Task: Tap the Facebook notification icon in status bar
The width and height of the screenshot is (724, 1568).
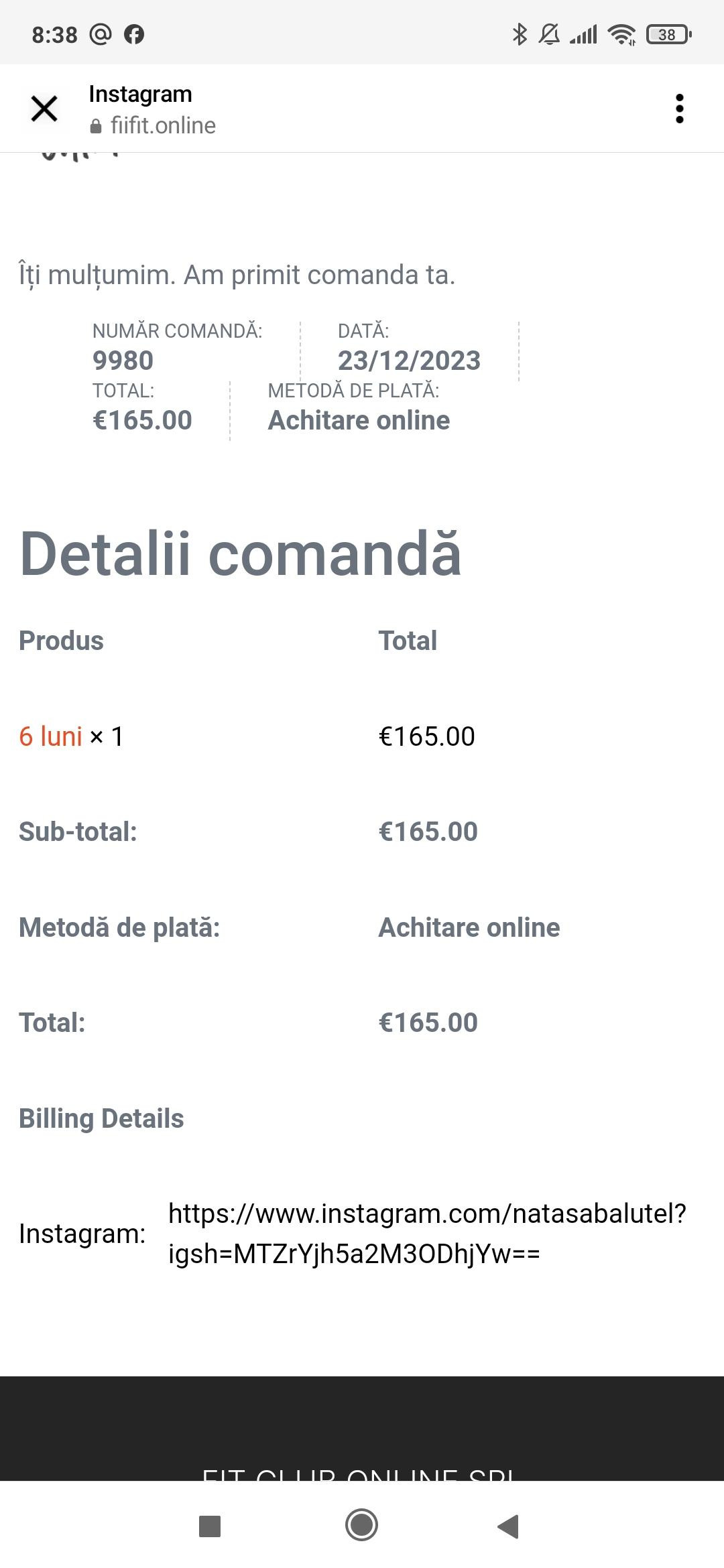Action: [x=134, y=34]
